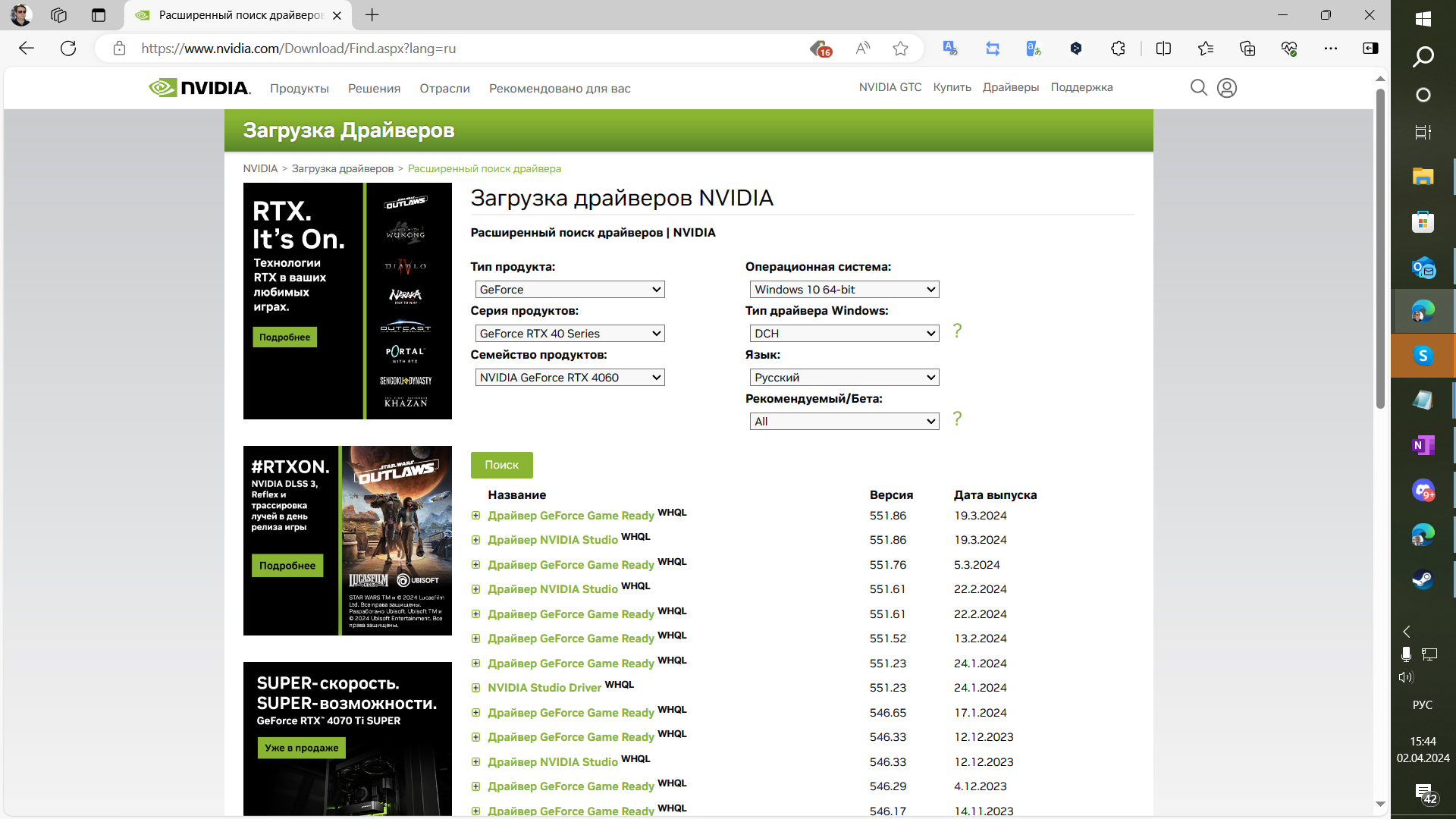
Task: Click the Windows Start button
Action: [x=1423, y=18]
